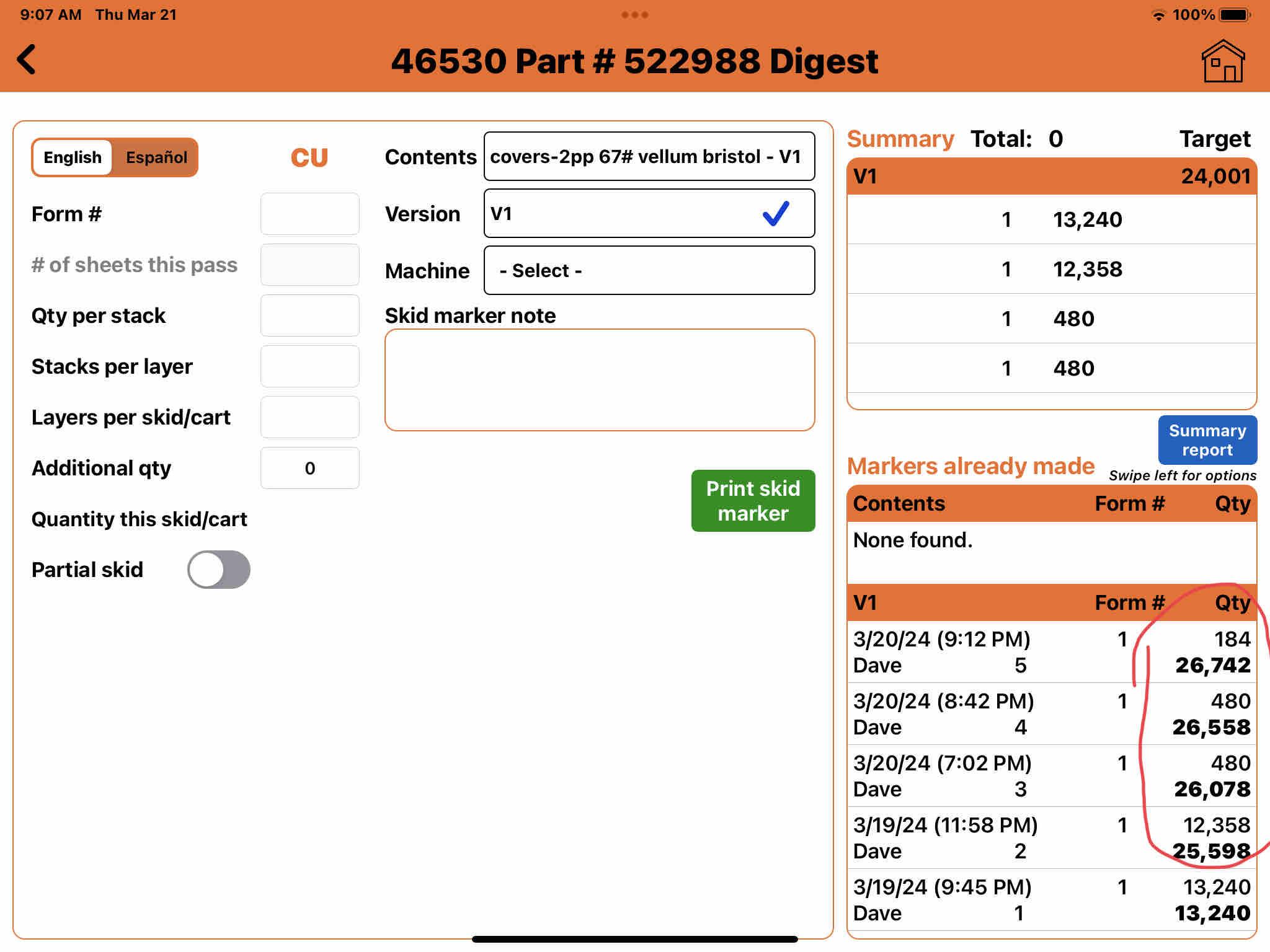The image size is (1270, 952).
Task: Click the Skid marker note text area
Action: tap(599, 380)
